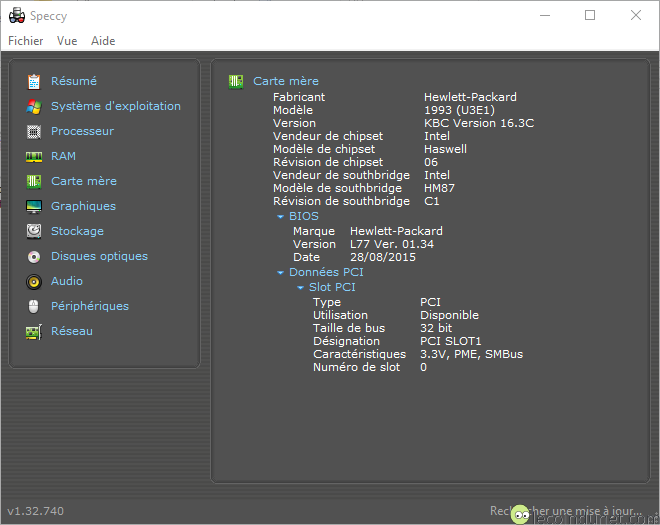
Task: Open the Audio section
Action: pos(67,281)
